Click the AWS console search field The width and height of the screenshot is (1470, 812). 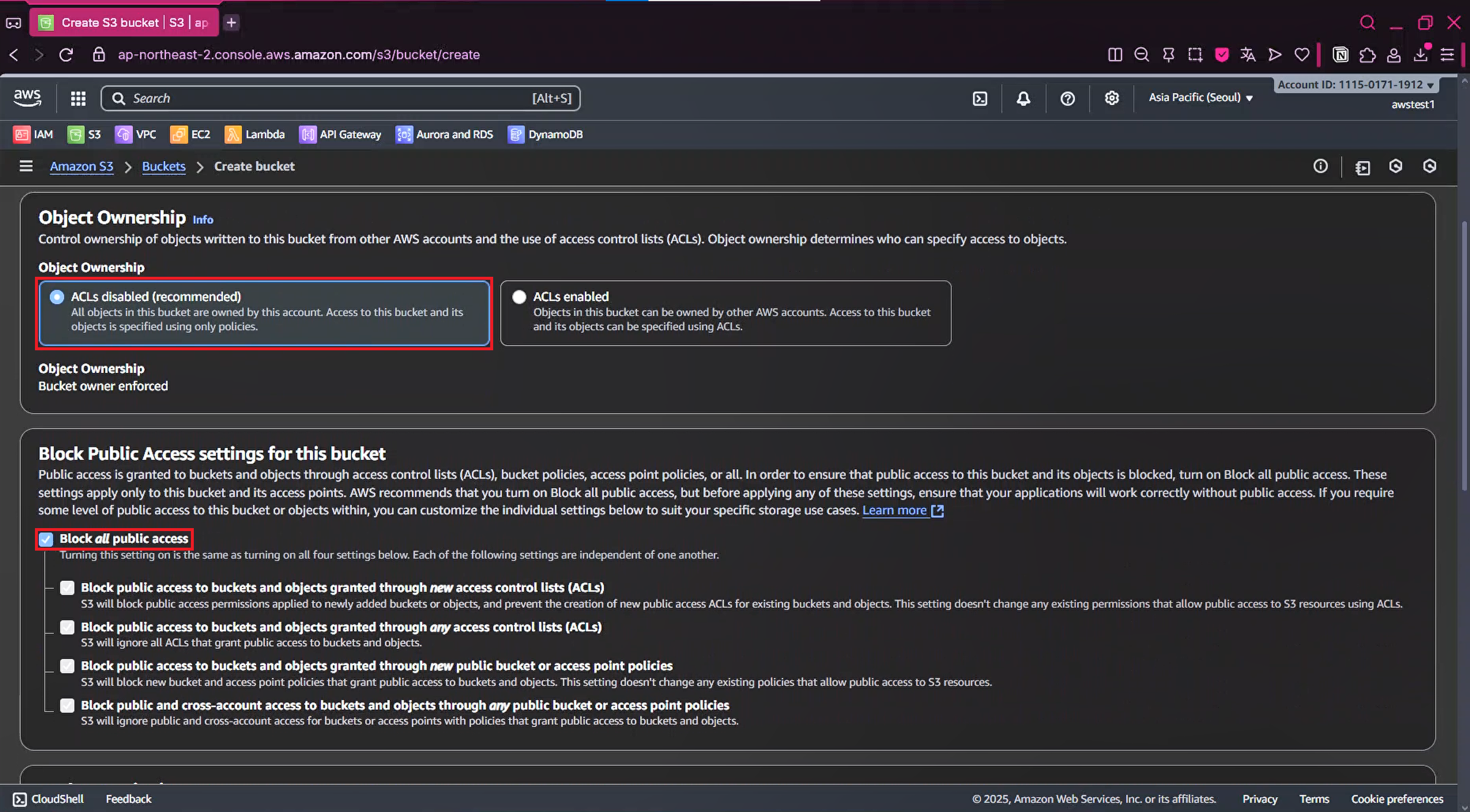click(332, 98)
